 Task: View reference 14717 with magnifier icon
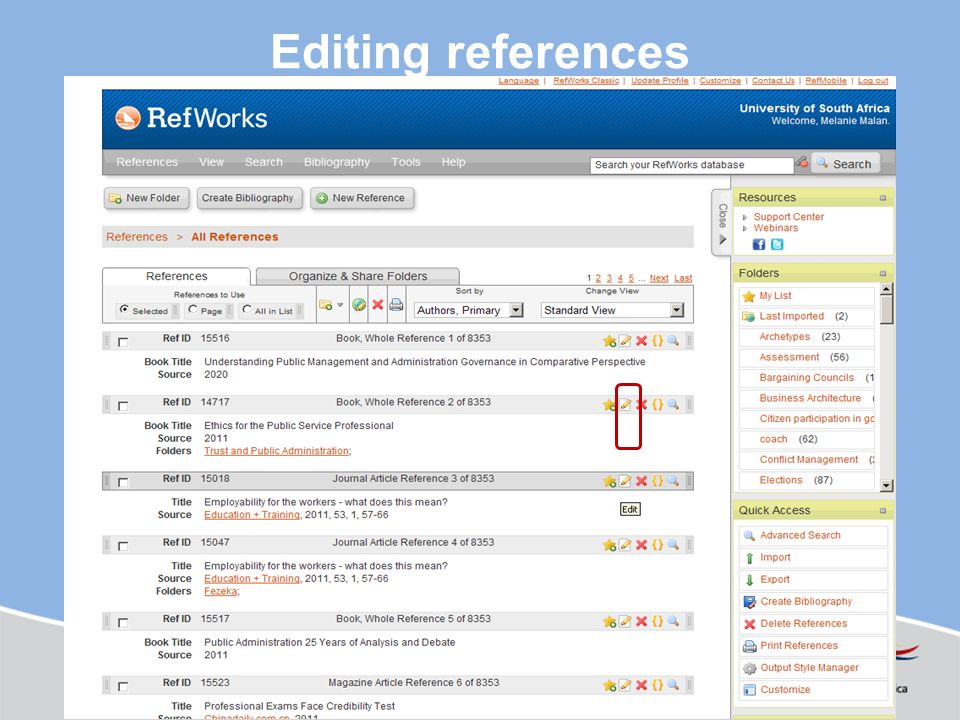(673, 404)
